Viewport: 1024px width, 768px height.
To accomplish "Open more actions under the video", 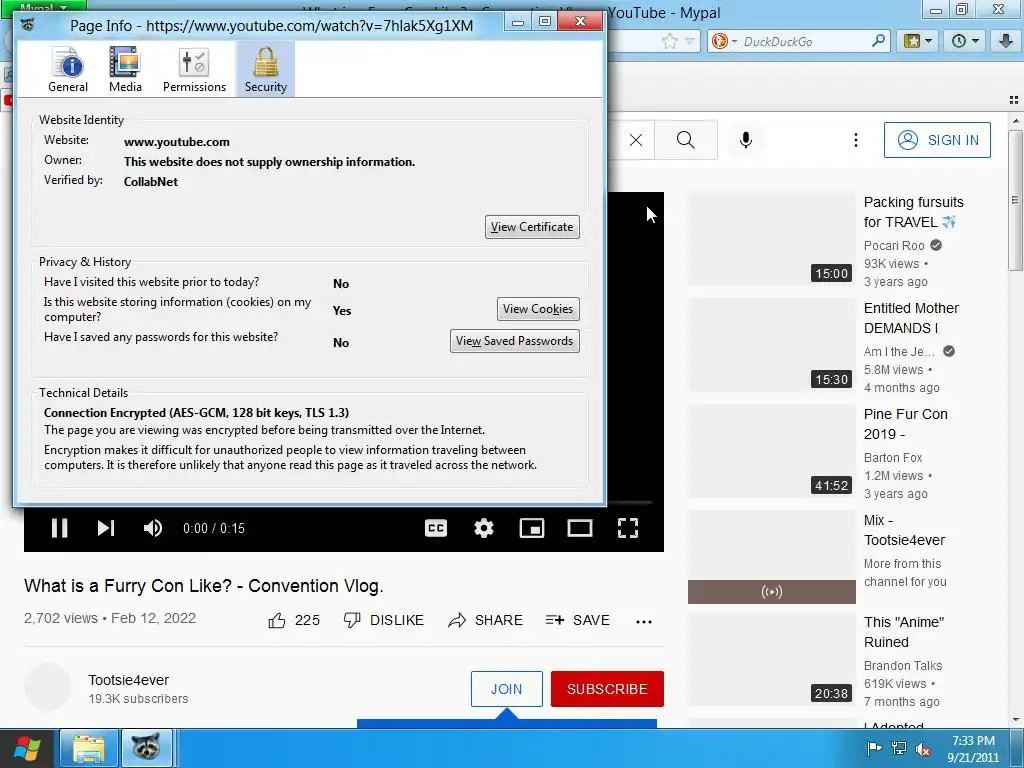I will 644,622.
